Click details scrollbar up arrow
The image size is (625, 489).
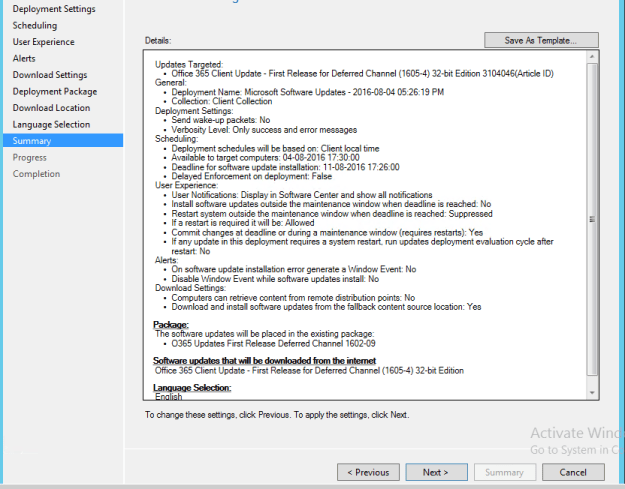point(592,57)
